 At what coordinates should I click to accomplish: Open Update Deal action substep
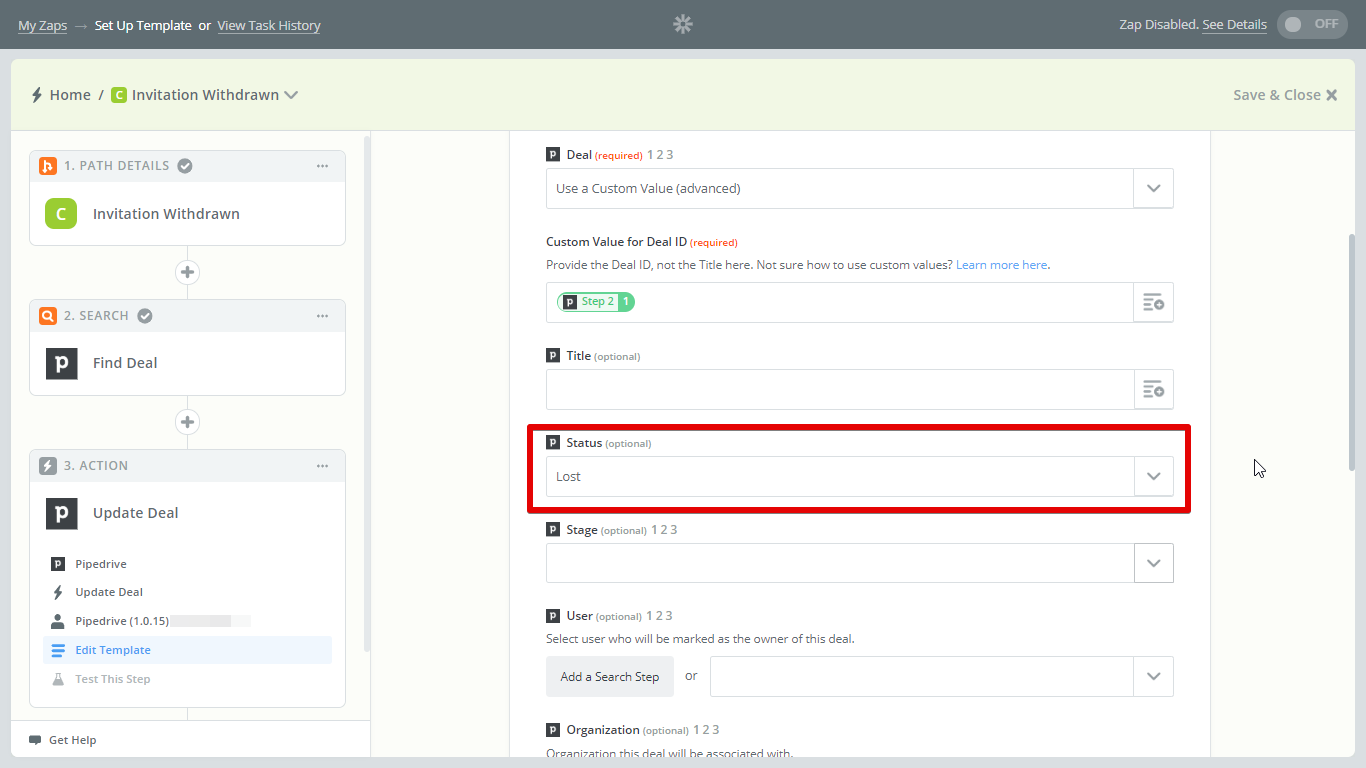[187, 592]
